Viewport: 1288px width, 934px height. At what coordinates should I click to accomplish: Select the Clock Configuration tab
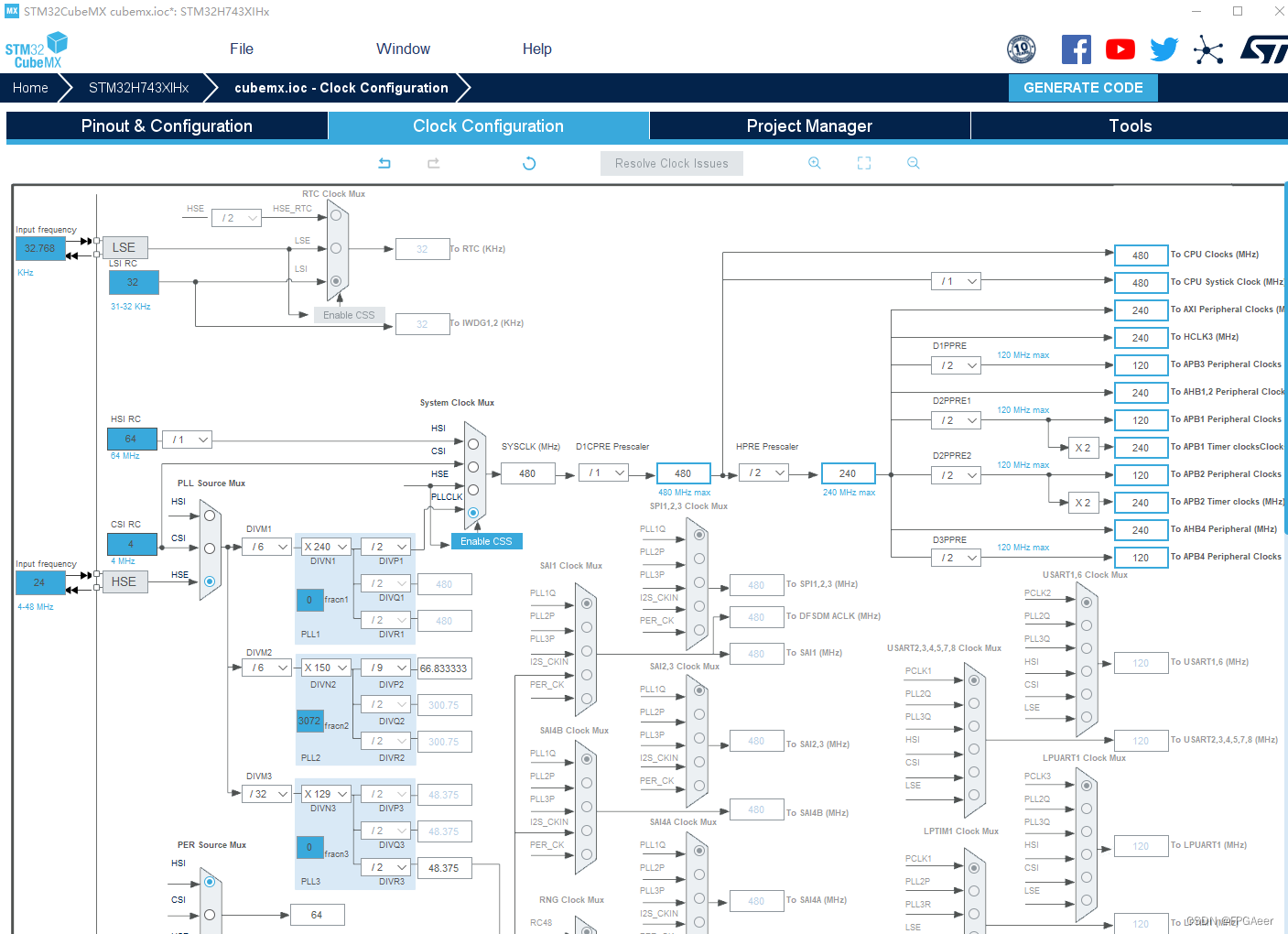click(x=488, y=126)
